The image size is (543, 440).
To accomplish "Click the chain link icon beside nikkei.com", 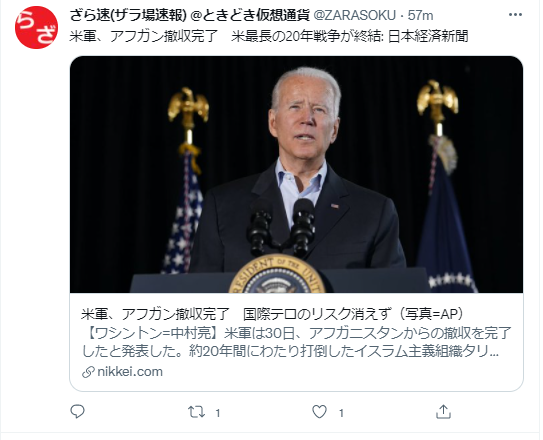I will pos(88,372).
